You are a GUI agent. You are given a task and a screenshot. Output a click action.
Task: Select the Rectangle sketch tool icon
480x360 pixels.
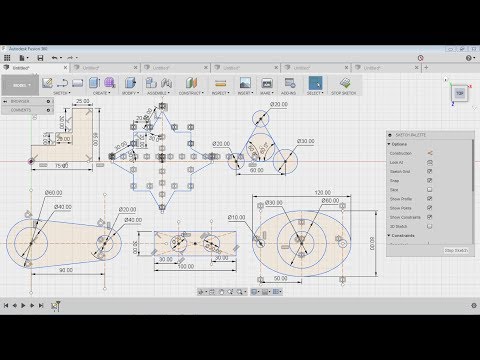pos(78,83)
